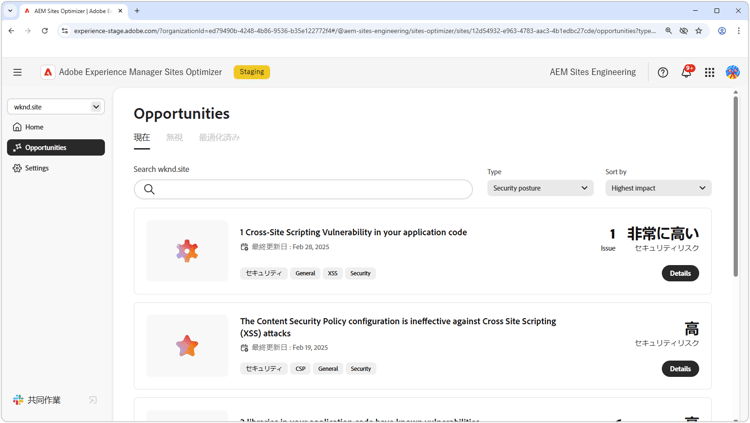Bookmark this page with the star icon

click(x=698, y=31)
